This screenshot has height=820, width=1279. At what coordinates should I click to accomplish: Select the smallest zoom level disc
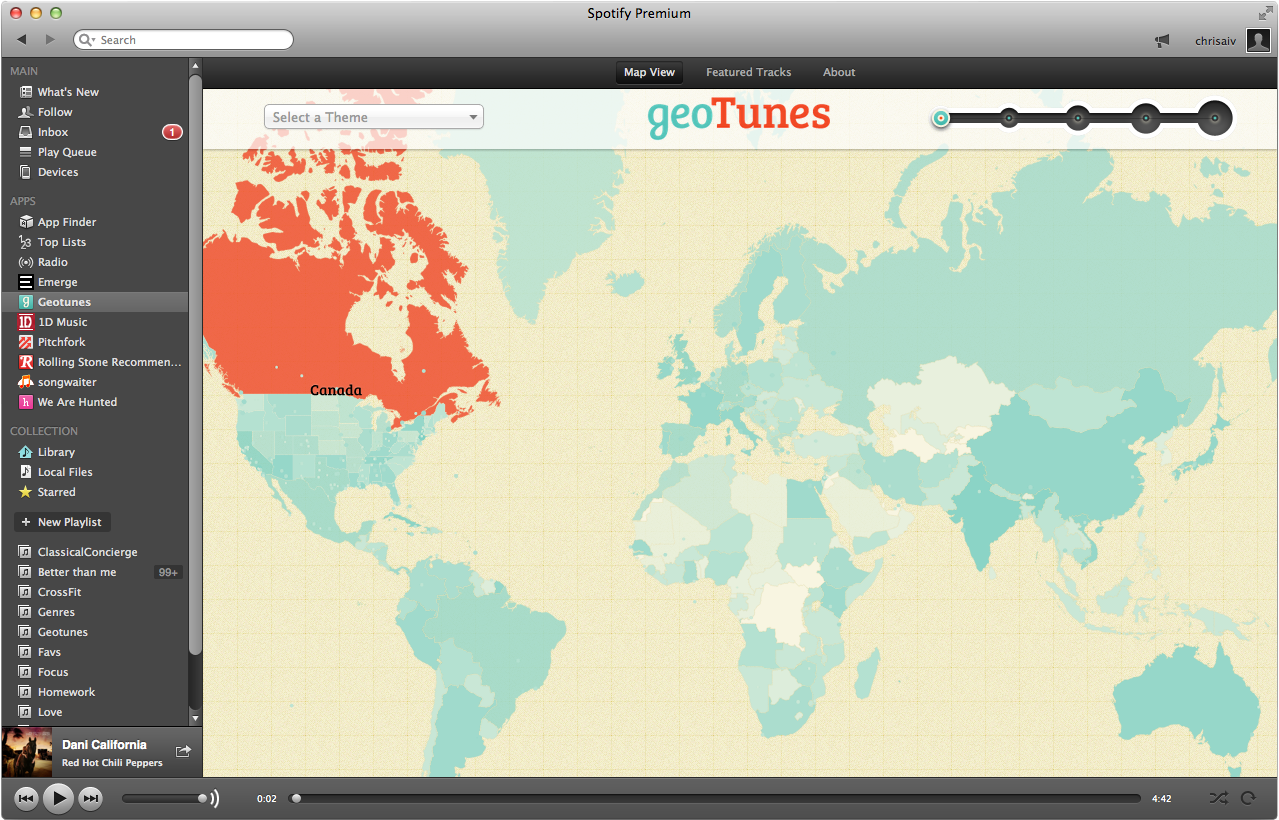(x=941, y=118)
